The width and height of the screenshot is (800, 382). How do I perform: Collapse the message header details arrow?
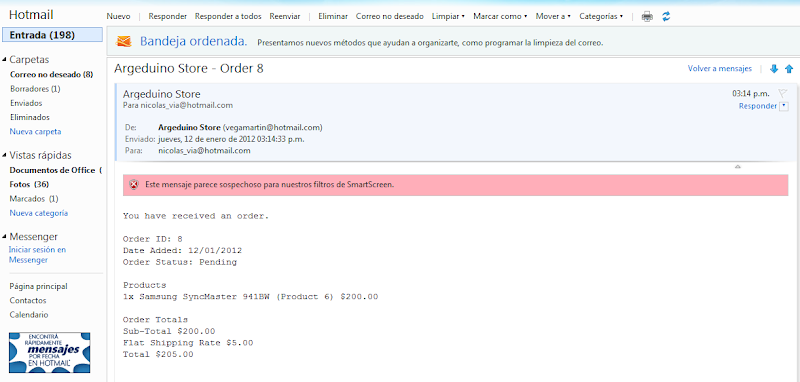coord(737,167)
